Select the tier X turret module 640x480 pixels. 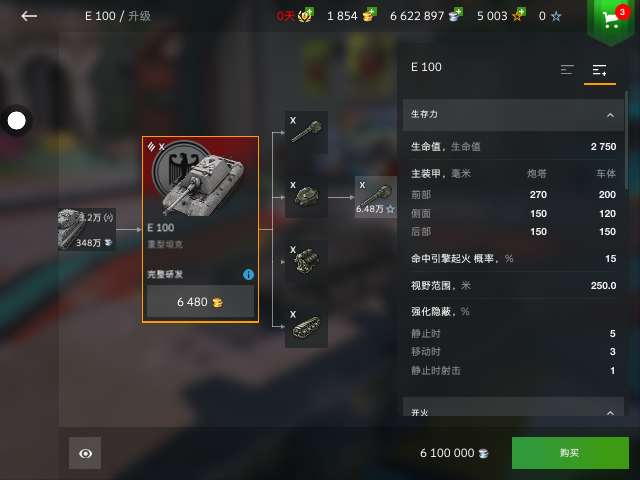pyautogui.click(x=306, y=197)
